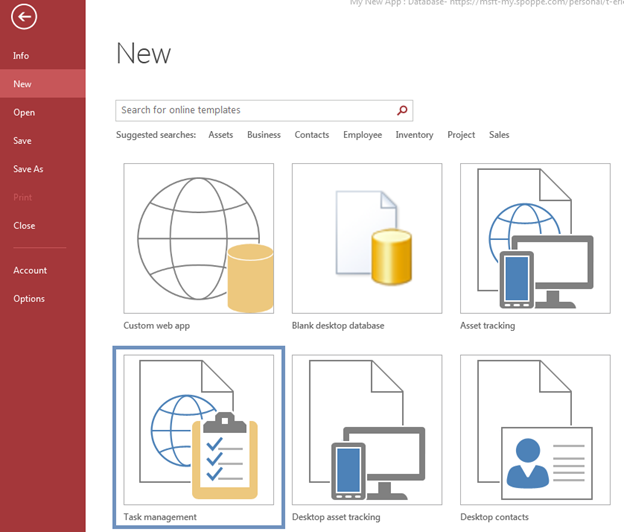Image resolution: width=624 pixels, height=532 pixels.
Task: Click the Sales suggested search link
Action: coord(499,135)
